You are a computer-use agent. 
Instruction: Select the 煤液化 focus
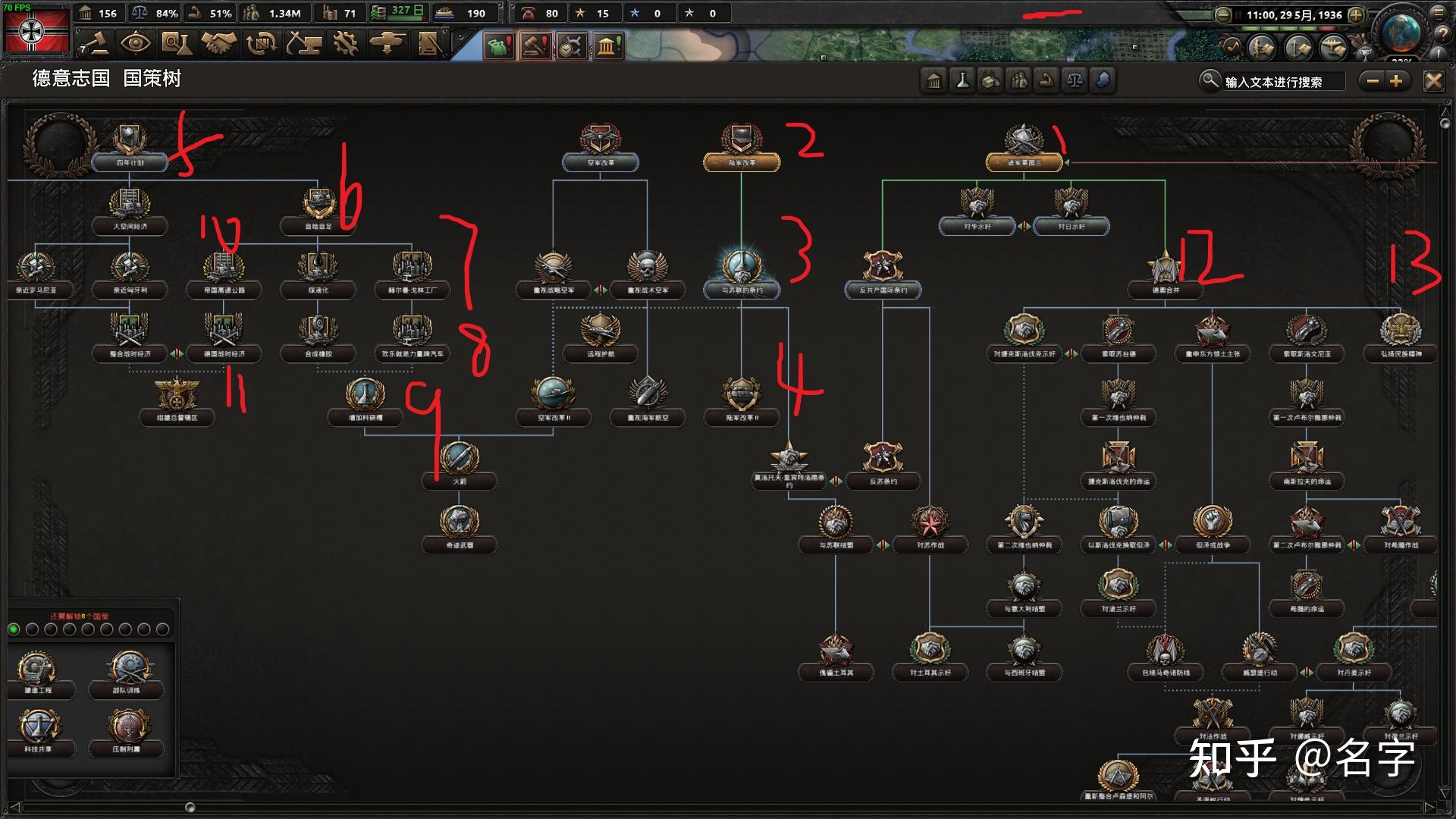pyautogui.click(x=318, y=275)
